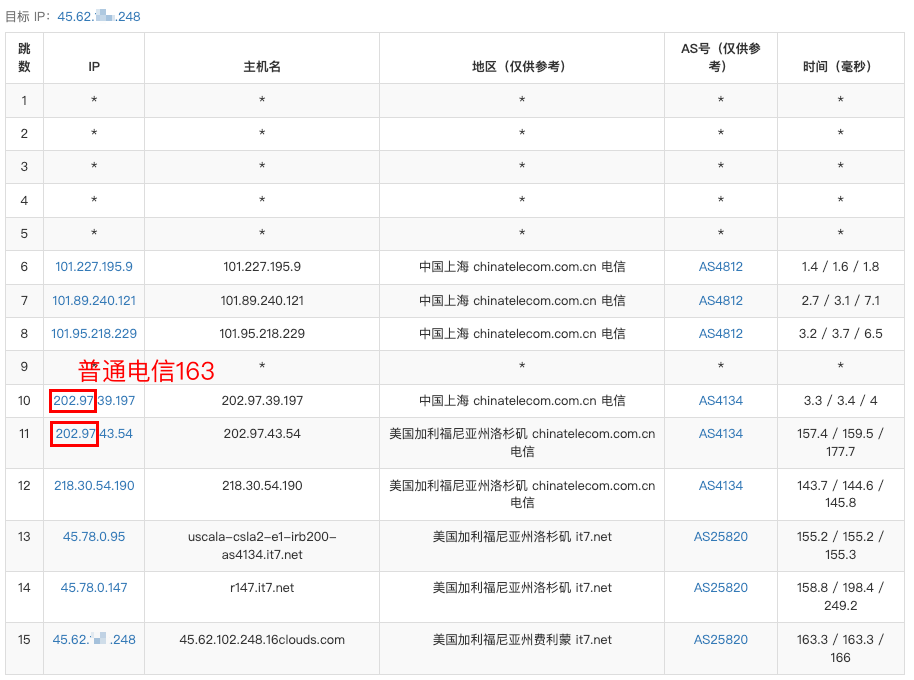Open AS4134 link in the 202.97.39.197 row
The width and height of the screenshot is (914, 680).
click(720, 401)
